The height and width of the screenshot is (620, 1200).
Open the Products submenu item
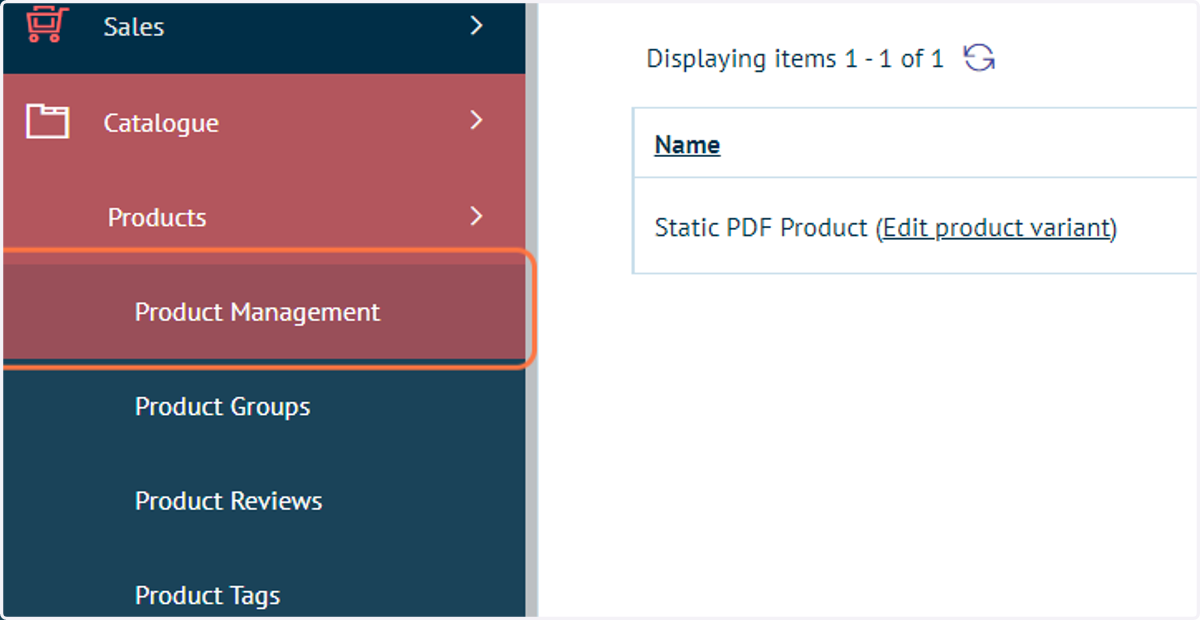[x=264, y=217]
